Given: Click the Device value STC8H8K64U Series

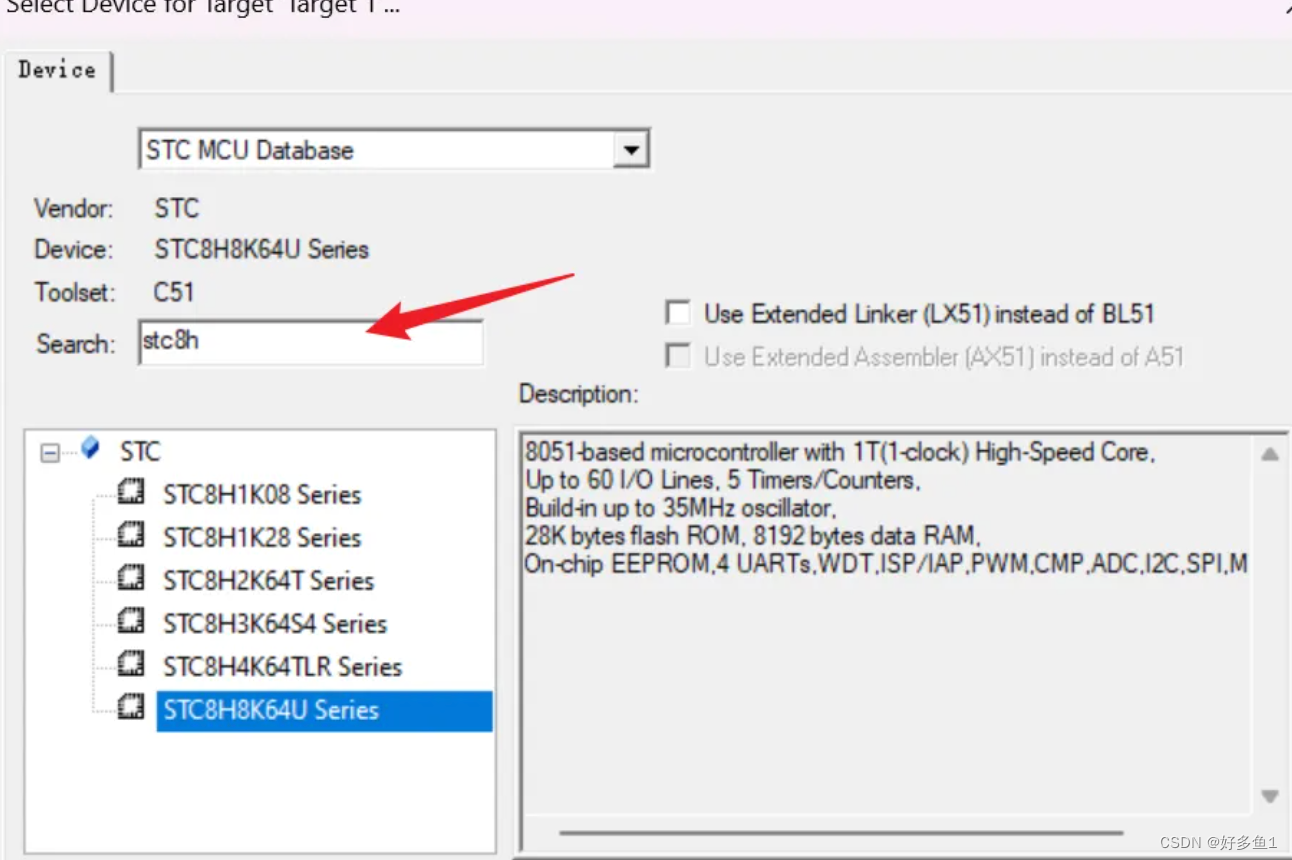Looking at the screenshot, I should (262, 249).
